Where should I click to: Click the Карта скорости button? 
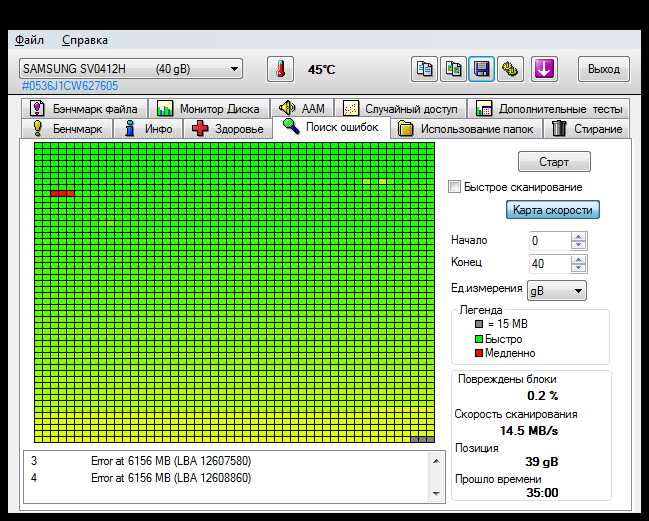553,210
